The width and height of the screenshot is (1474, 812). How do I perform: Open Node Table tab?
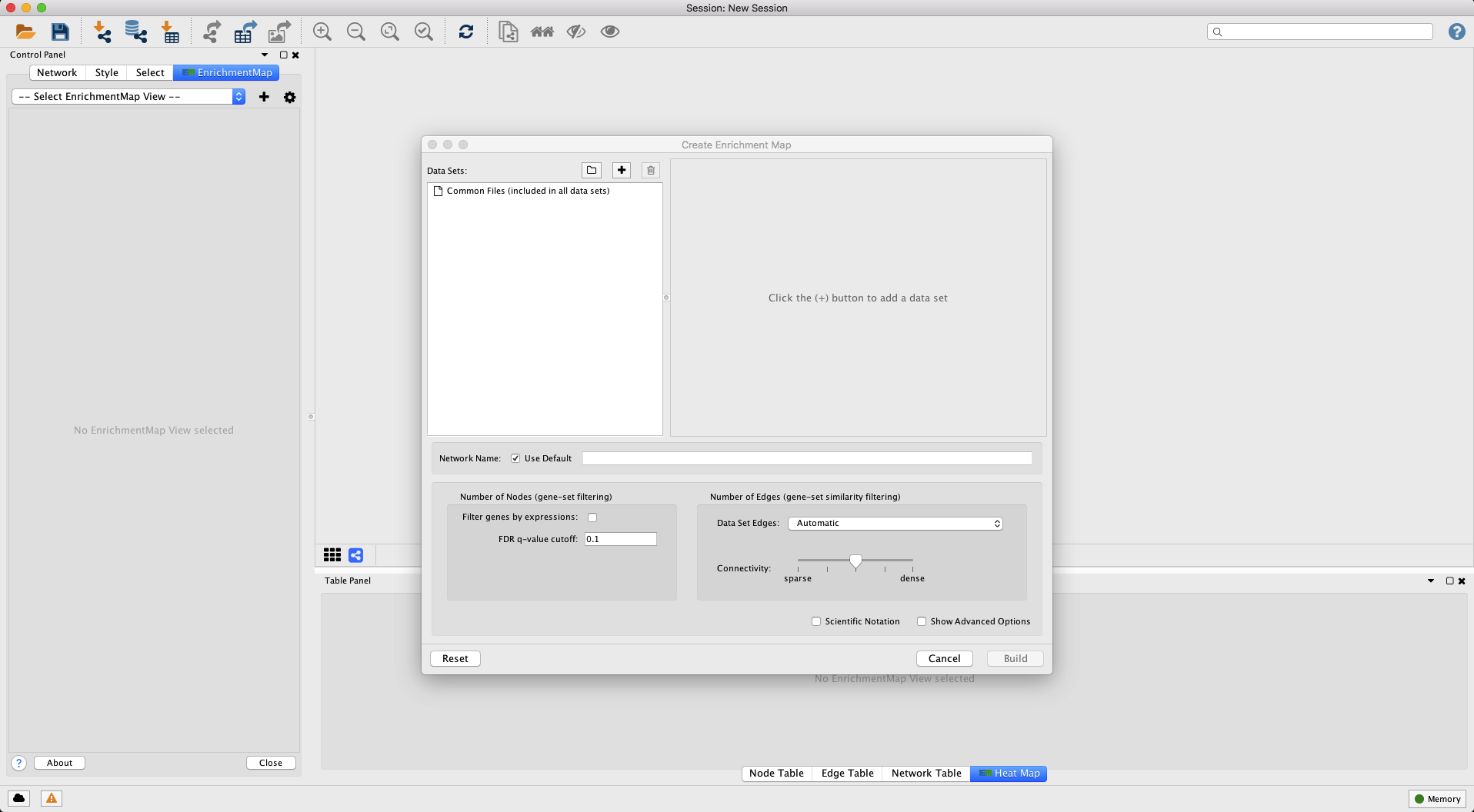776,774
